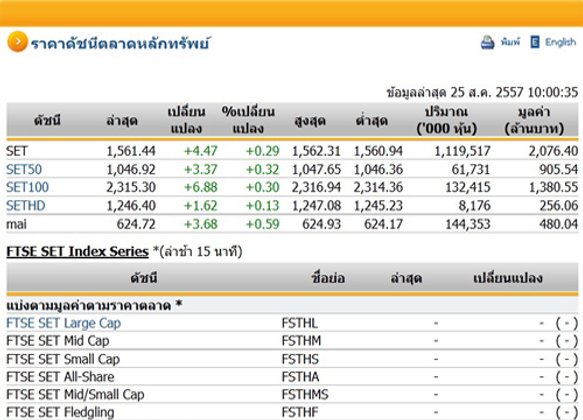583x420 pixels.
Task: Select SET100 change +6.88
Action: tap(201, 187)
